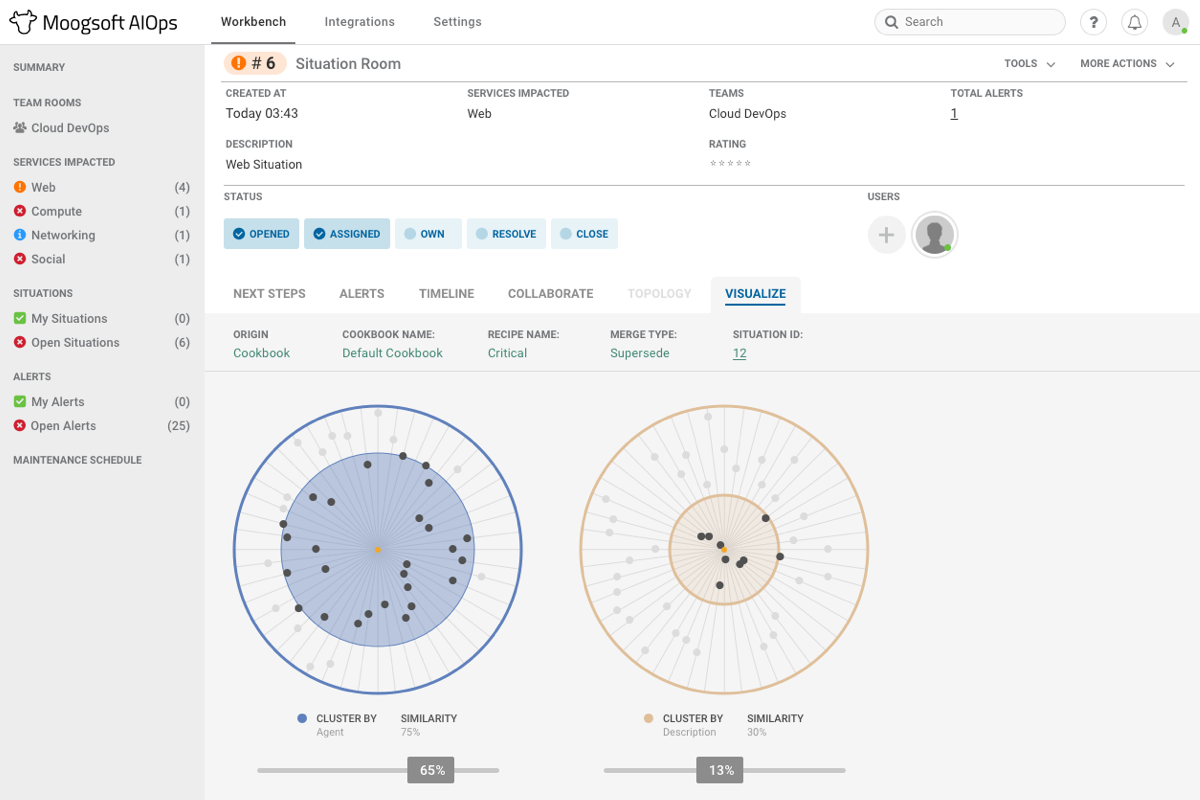Toggle the Opened status button
The height and width of the screenshot is (800, 1200).
(261, 234)
